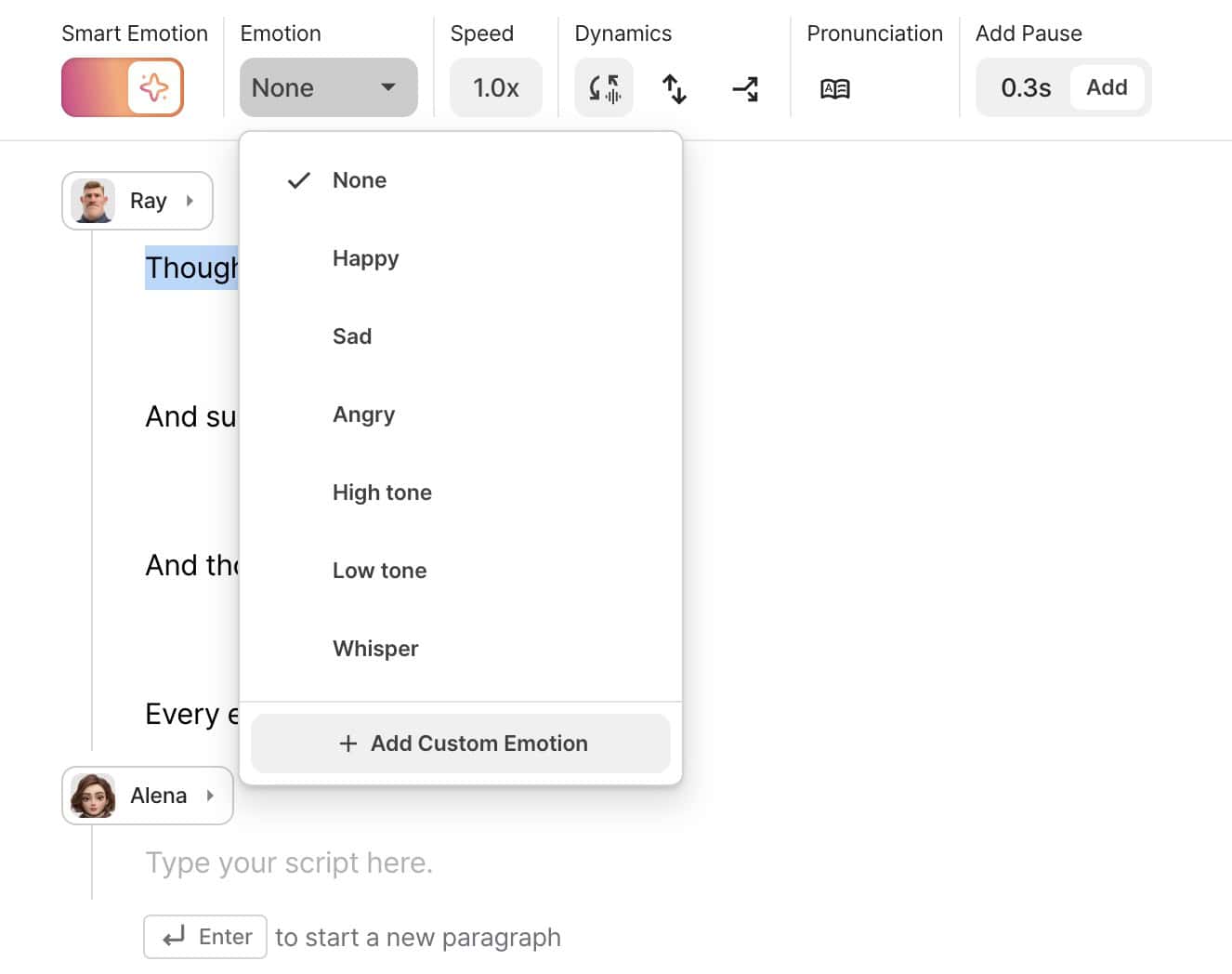Open the Emotion dropdown showing None
The width and height of the screenshot is (1232, 974).
pos(328,87)
